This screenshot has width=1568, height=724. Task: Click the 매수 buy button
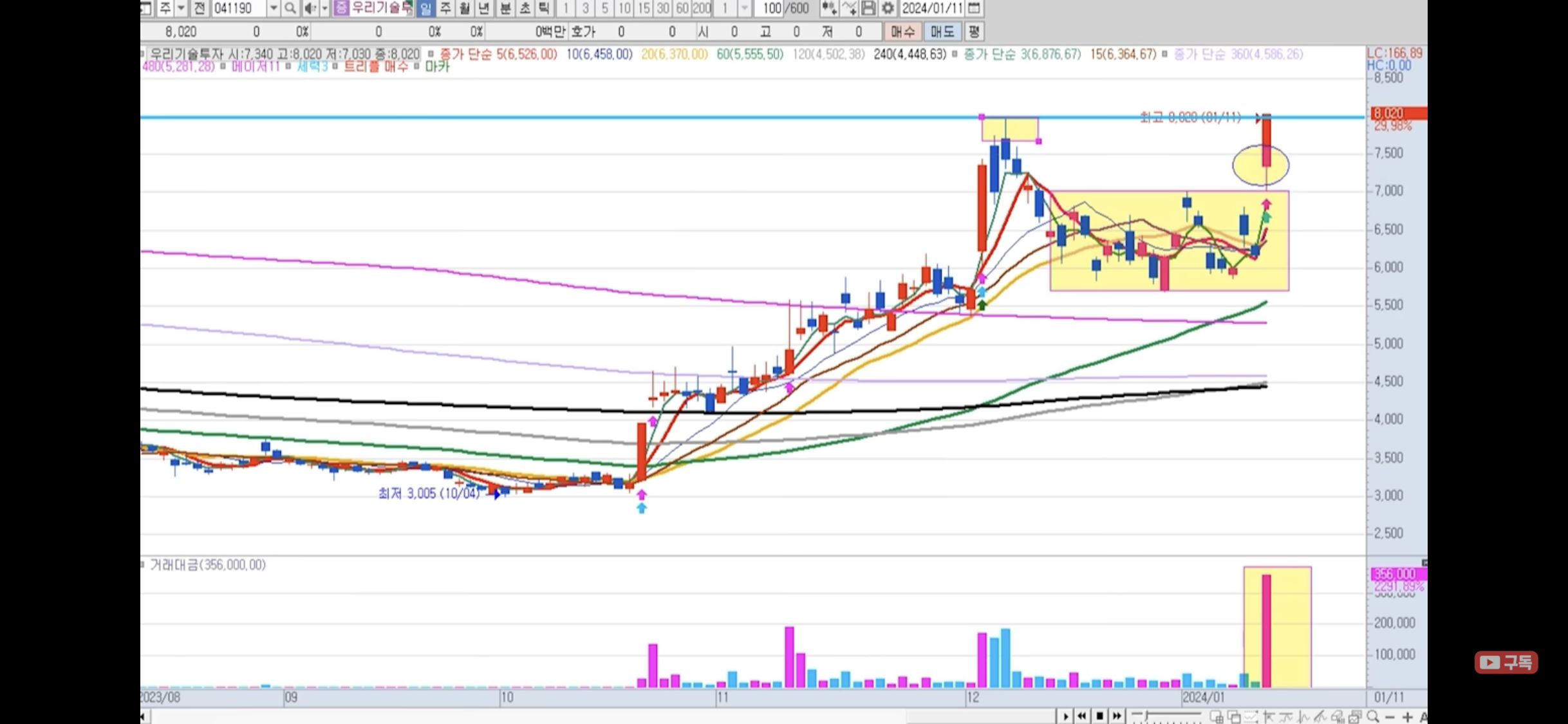click(x=902, y=32)
